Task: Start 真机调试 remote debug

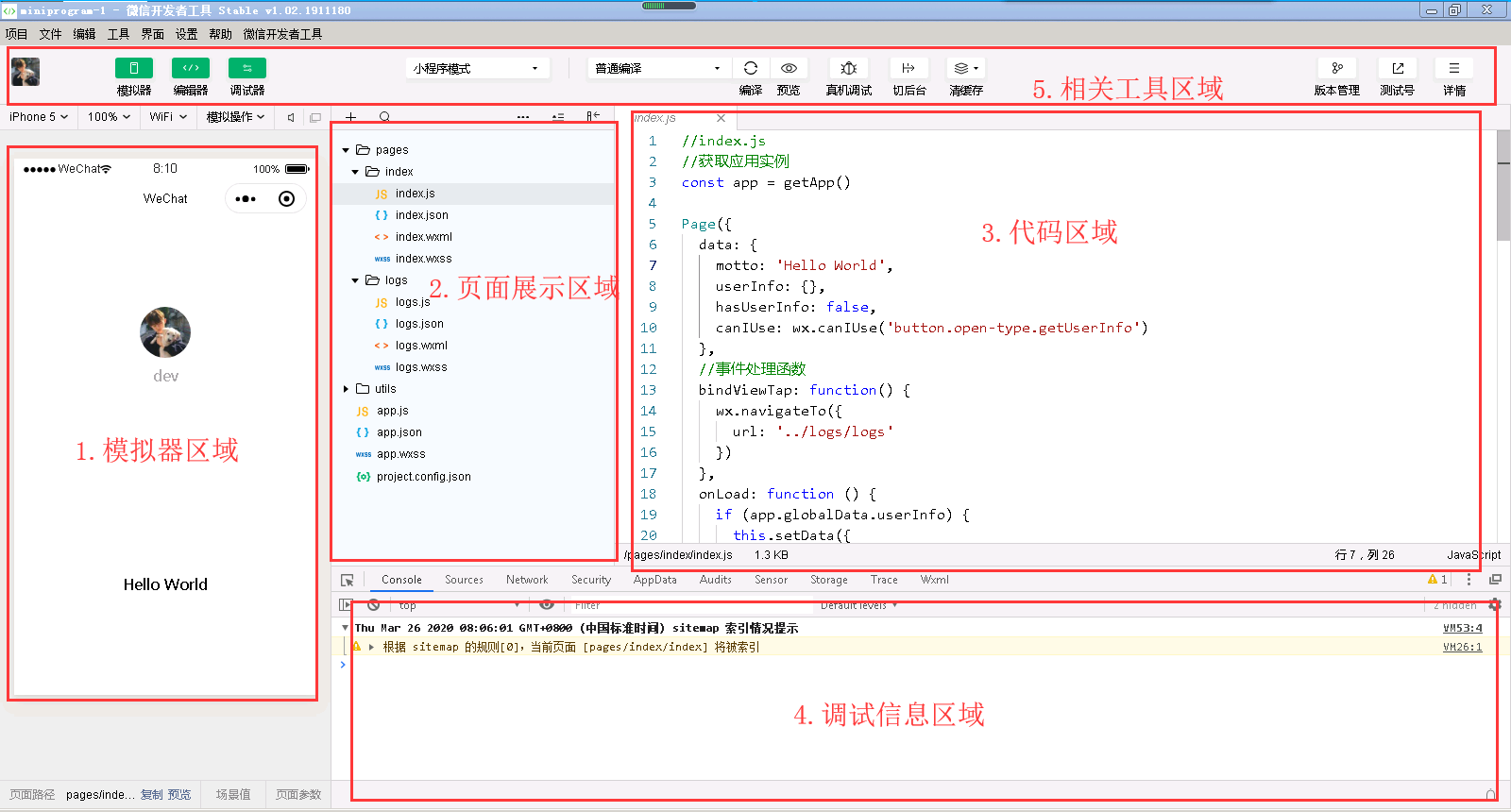Action: (849, 68)
